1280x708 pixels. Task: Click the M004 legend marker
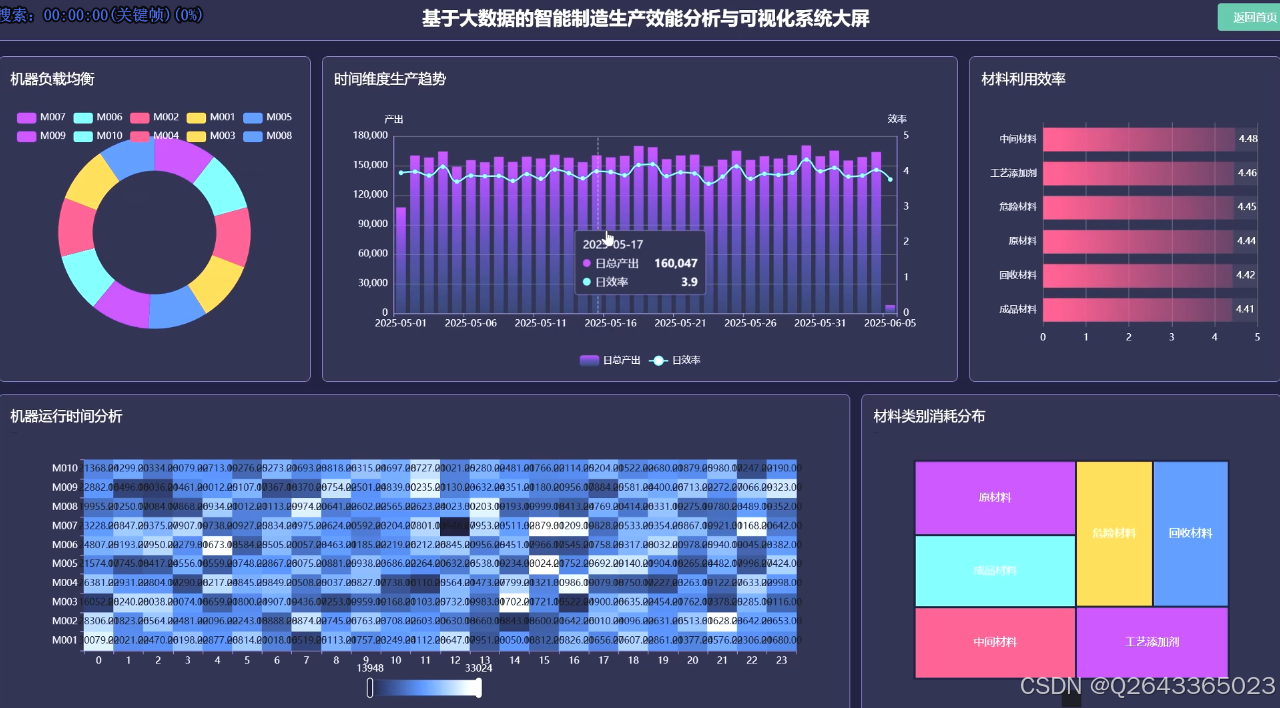click(138, 136)
